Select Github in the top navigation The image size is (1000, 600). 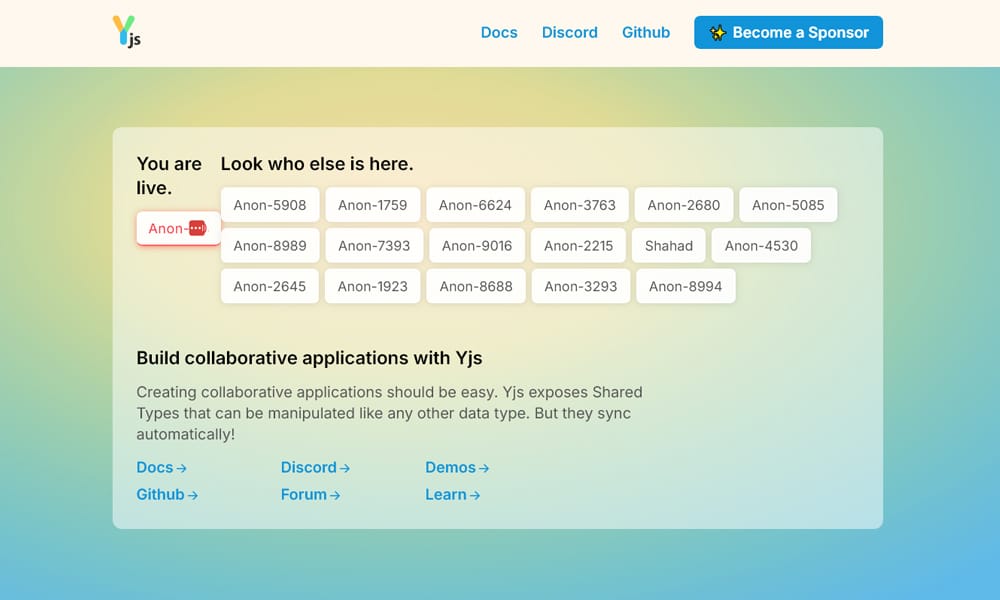(x=646, y=32)
